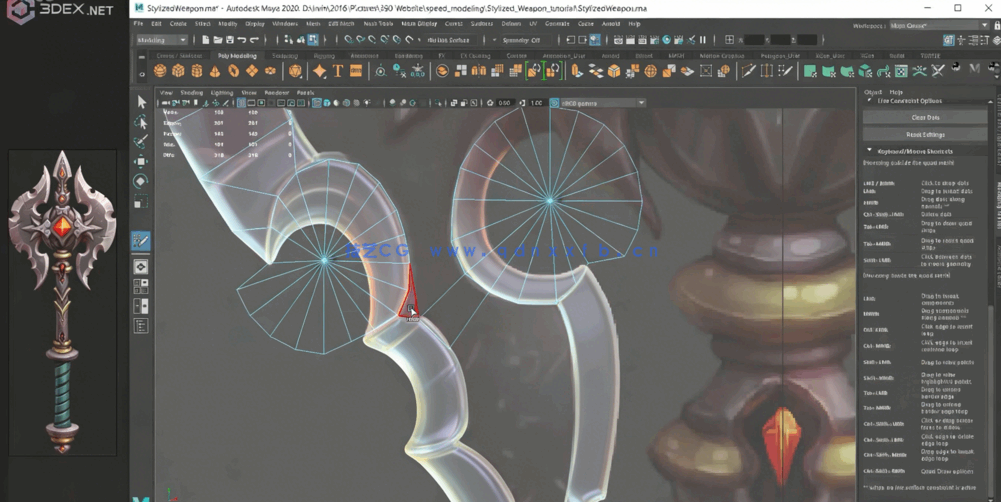
Task: Click the Combine meshes shelf icon
Action: 442,71
